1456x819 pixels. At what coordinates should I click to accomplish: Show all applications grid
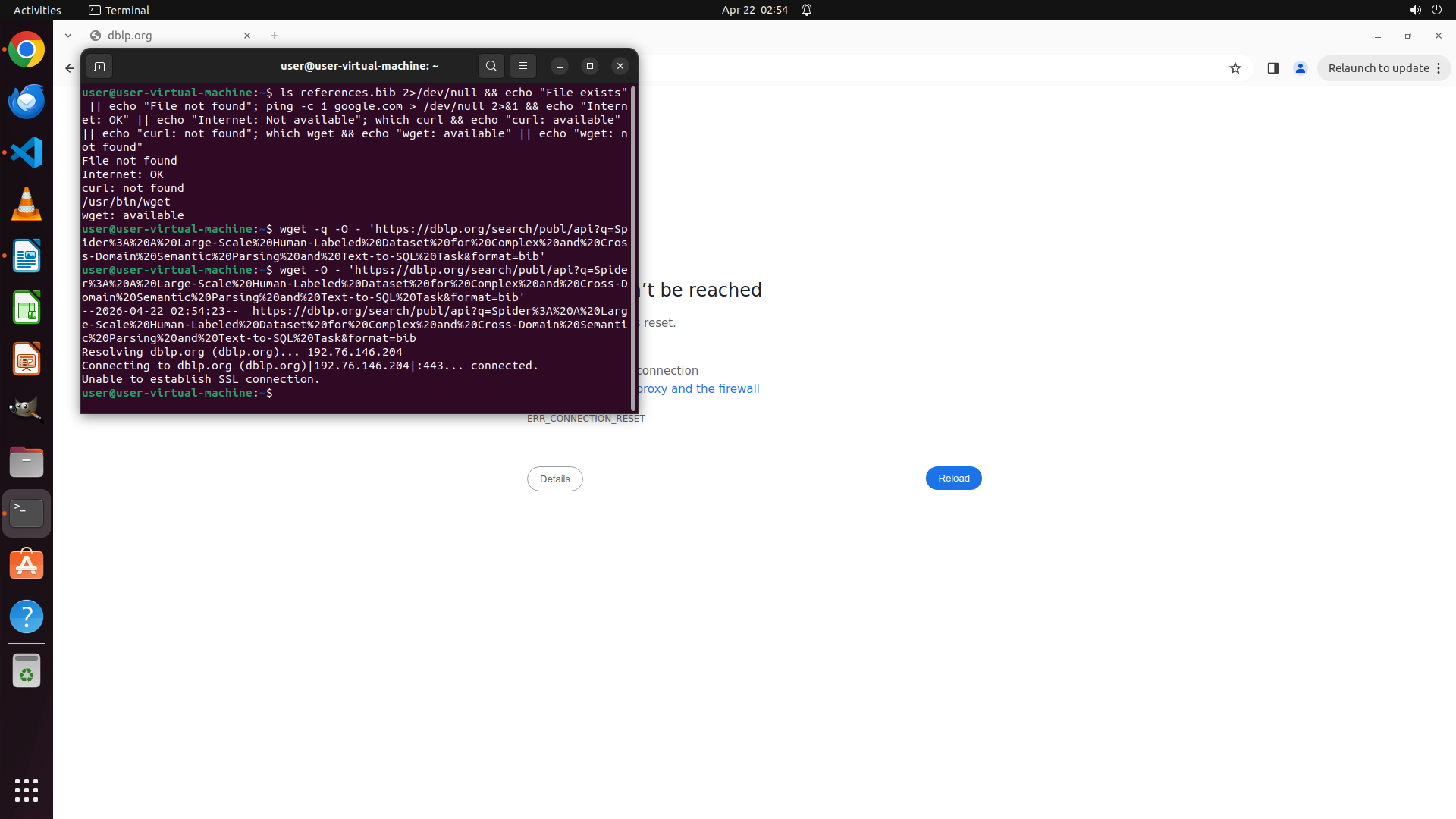(x=27, y=789)
